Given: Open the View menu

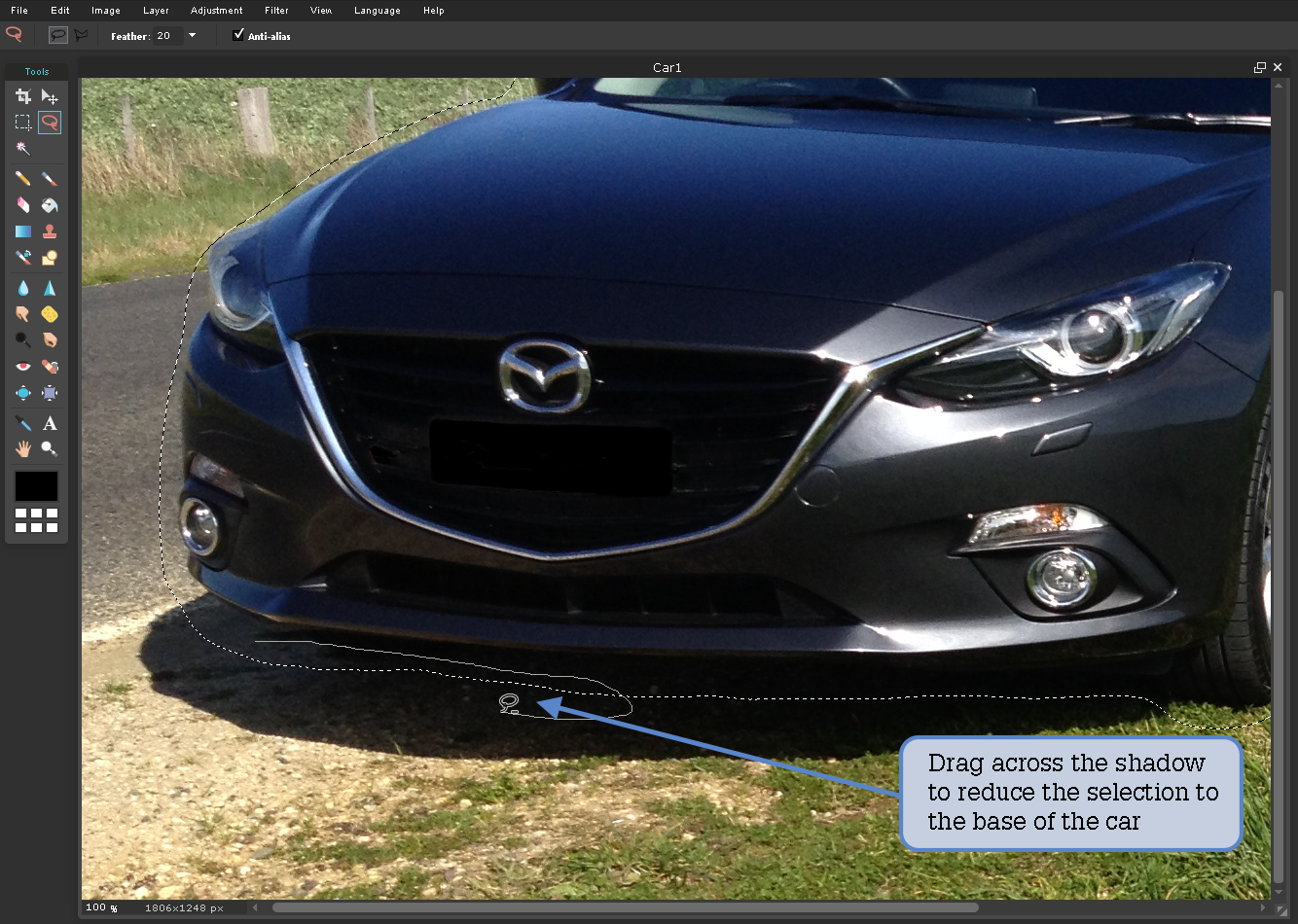Looking at the screenshot, I should coord(321,11).
